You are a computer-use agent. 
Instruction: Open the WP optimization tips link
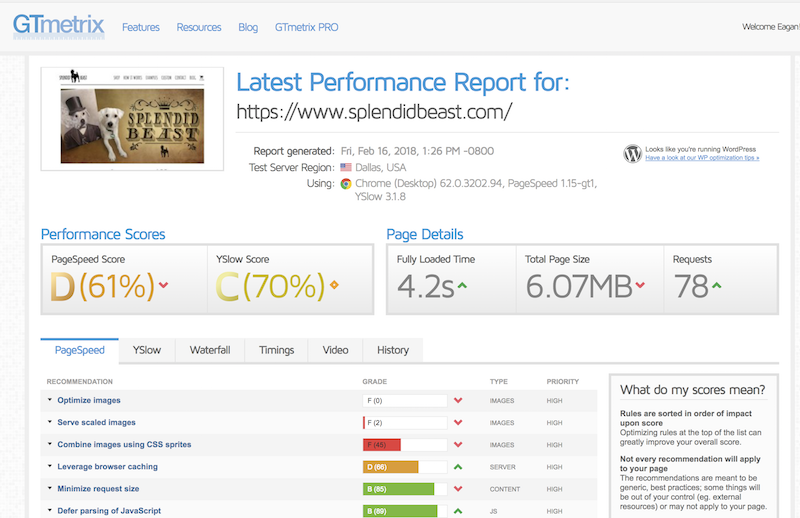coord(702,158)
